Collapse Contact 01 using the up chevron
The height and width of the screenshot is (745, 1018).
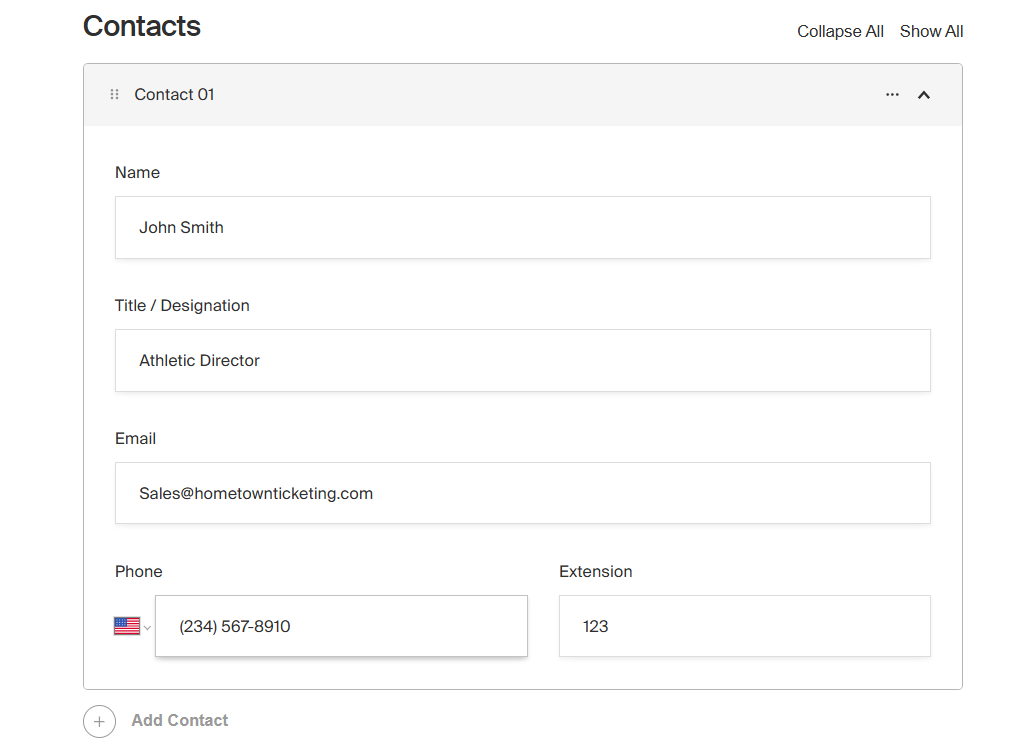pos(924,95)
